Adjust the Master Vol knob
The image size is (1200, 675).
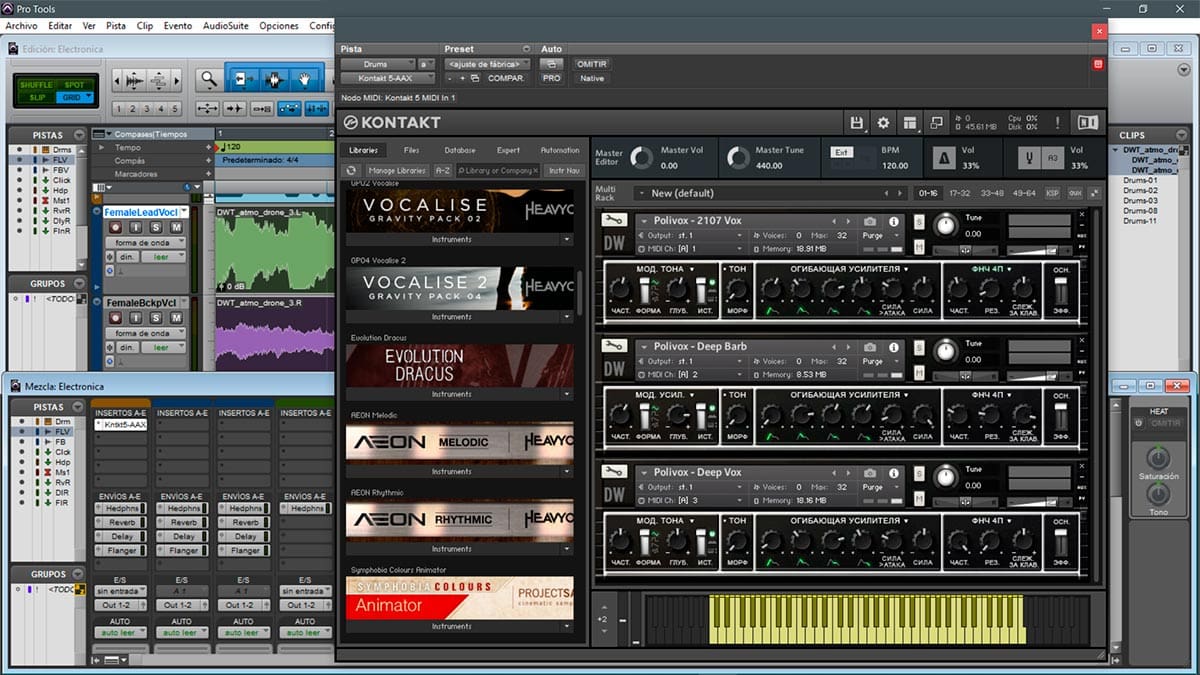point(641,158)
